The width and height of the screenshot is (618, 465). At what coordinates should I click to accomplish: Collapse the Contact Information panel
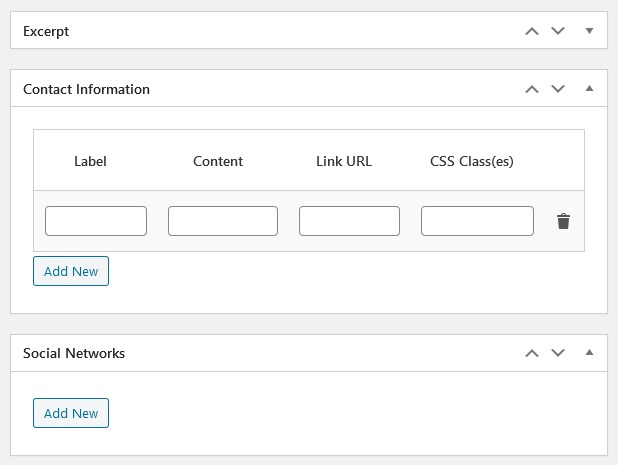(x=589, y=88)
